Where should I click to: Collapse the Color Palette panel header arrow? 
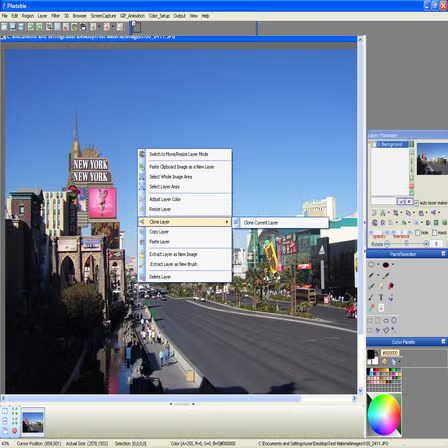pyautogui.click(x=443, y=341)
